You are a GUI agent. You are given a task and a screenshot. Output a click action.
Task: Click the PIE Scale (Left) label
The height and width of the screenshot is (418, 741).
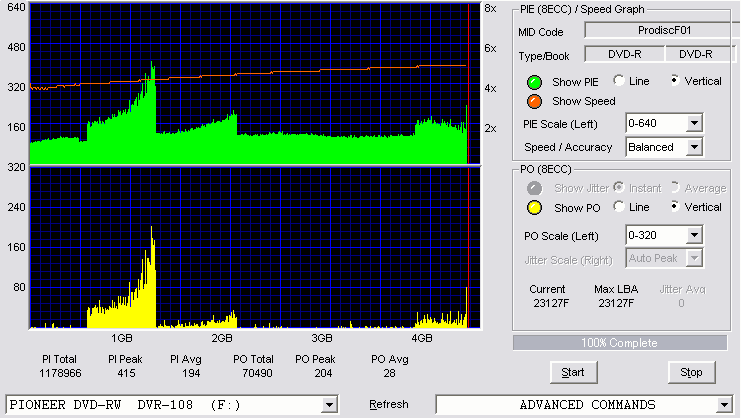pos(560,124)
